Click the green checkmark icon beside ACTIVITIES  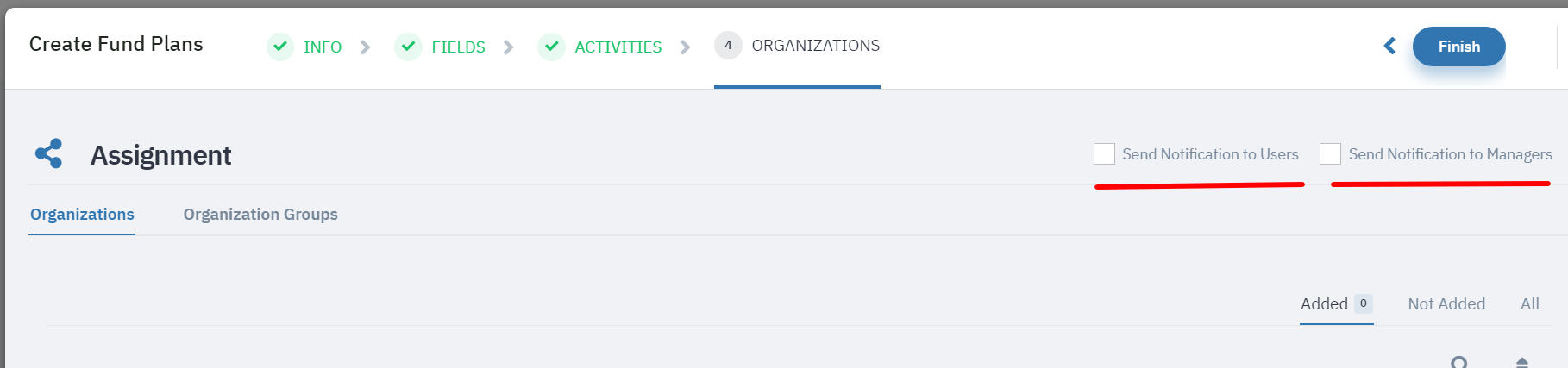coord(551,47)
